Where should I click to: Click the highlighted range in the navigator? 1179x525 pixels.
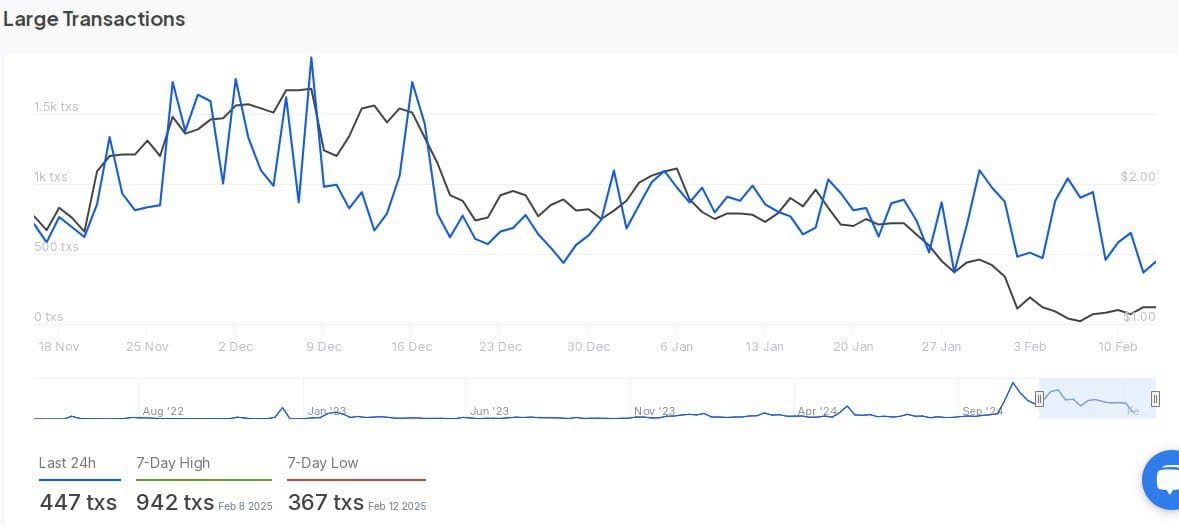tap(1097, 399)
